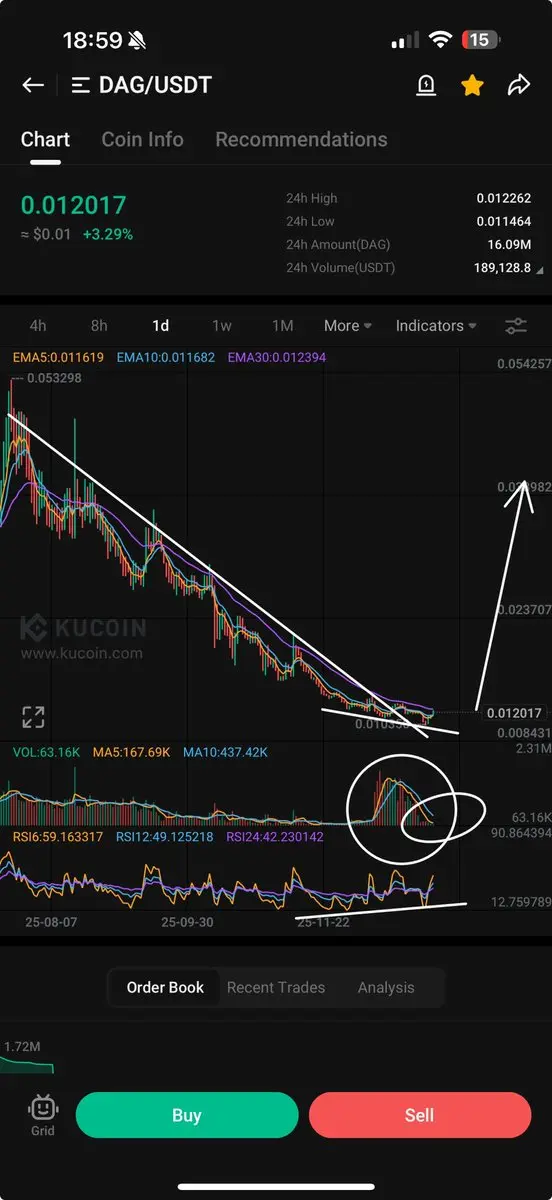Open the Recent Trades tab
Screen dimensions: 552x1200
click(276, 987)
